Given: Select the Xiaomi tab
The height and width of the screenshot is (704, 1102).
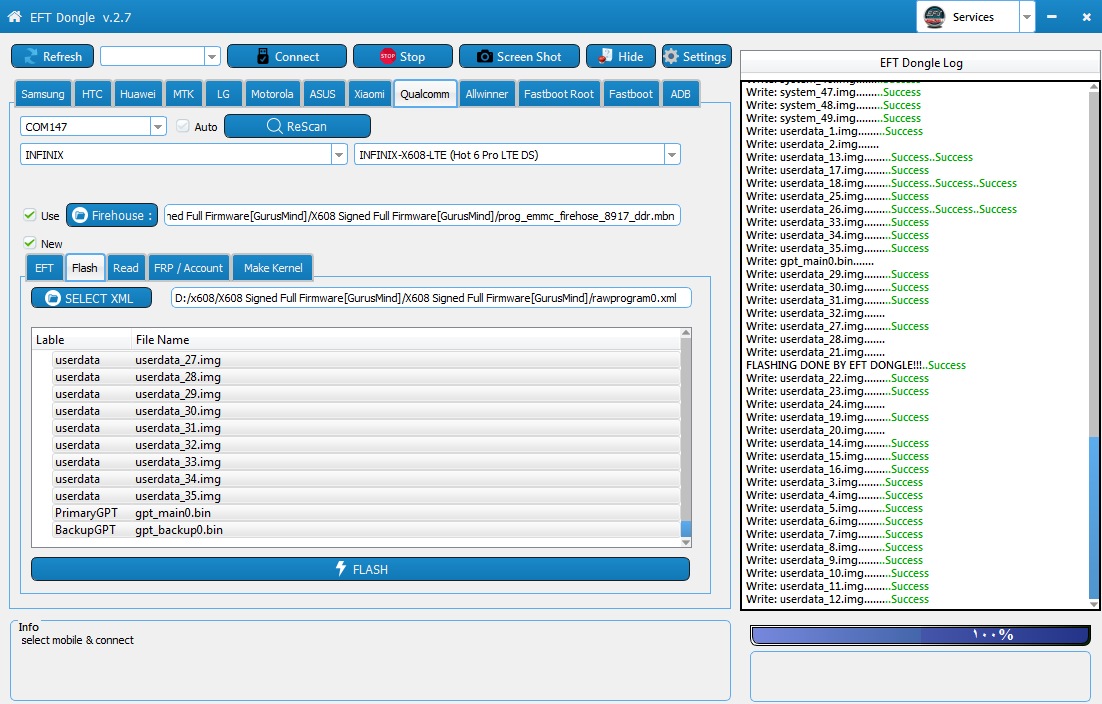Looking at the screenshot, I should [x=369, y=93].
